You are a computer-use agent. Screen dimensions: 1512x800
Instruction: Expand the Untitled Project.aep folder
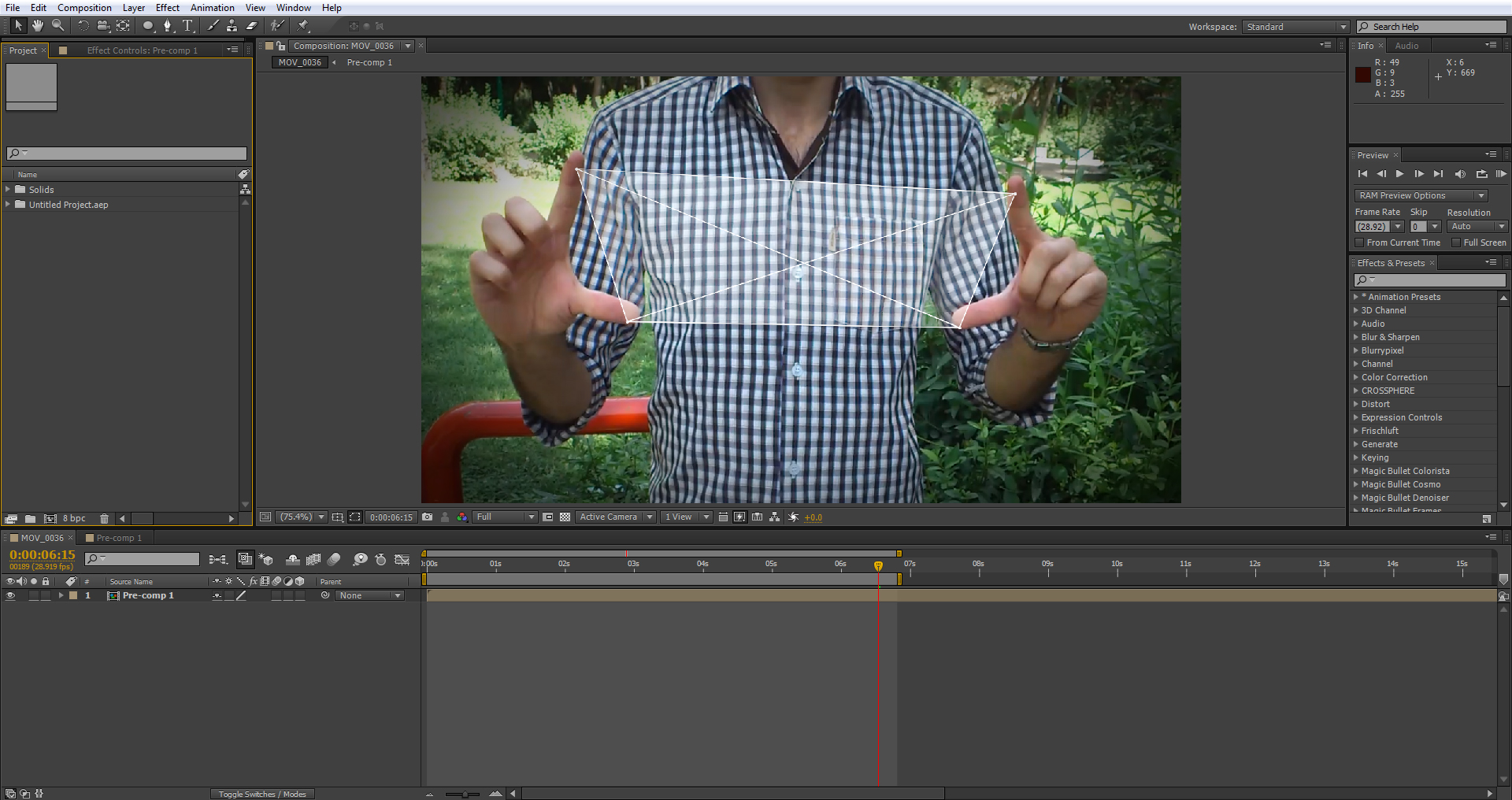[x=8, y=205]
